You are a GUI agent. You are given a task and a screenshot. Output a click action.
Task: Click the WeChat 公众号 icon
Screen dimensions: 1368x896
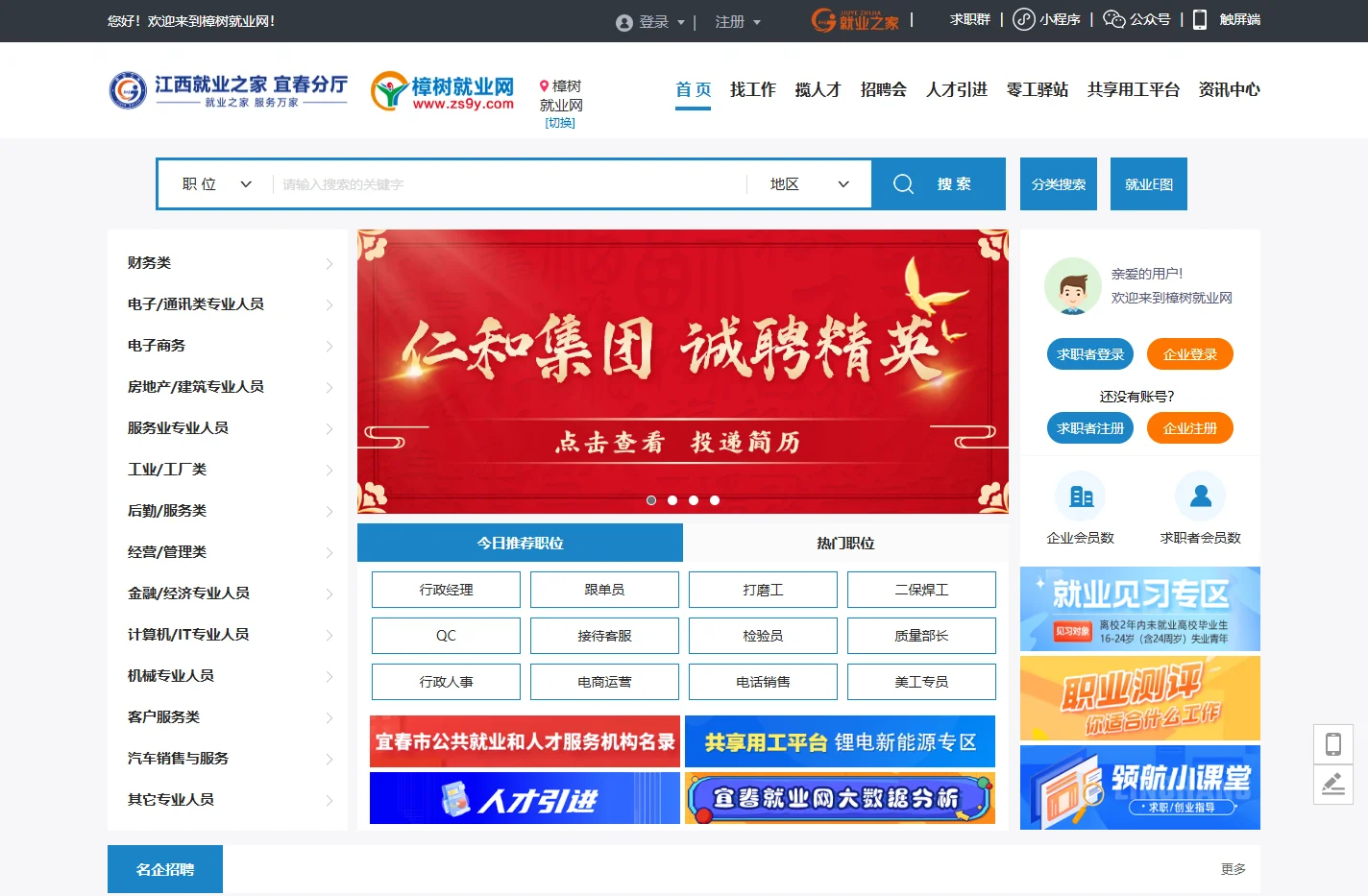(1113, 19)
